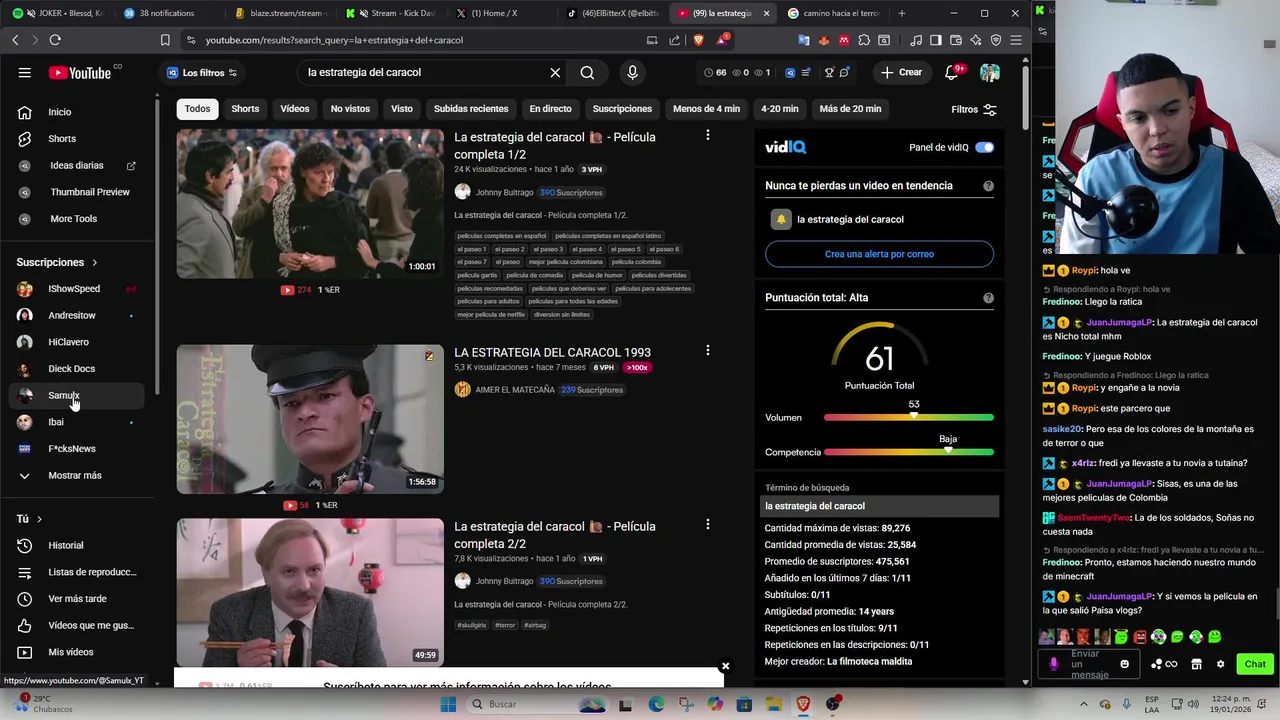Open more options for LA ESTRATEGIA DEL CARACOL 1993
The height and width of the screenshot is (720, 1280).
707,351
